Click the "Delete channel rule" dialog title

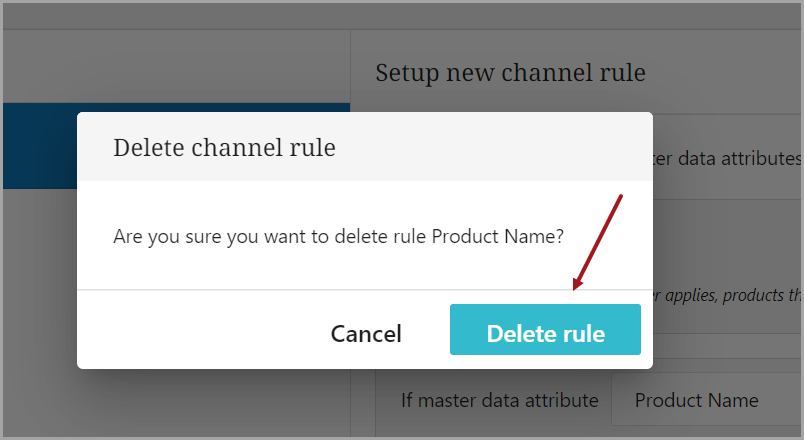tap(224, 148)
